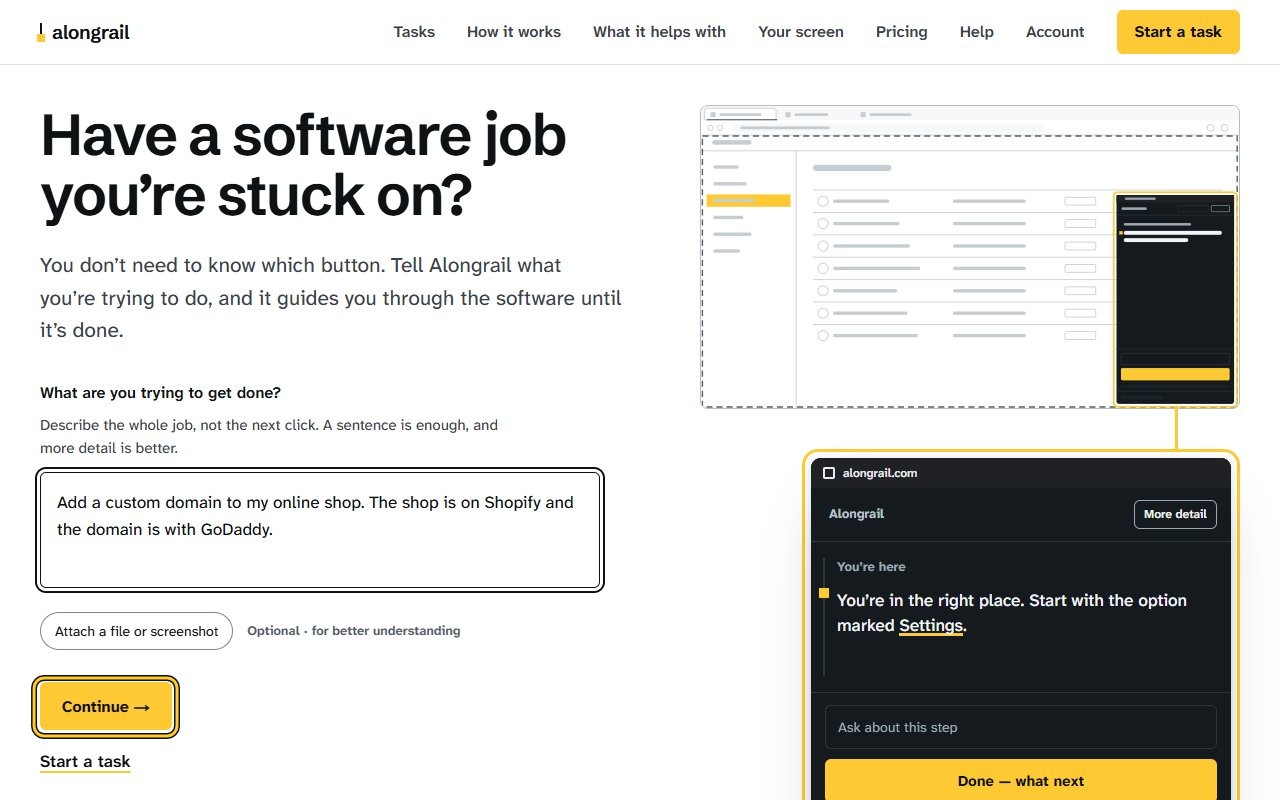Click the Alongrail title in dark panel
This screenshot has height=800, width=1280.
coord(856,514)
